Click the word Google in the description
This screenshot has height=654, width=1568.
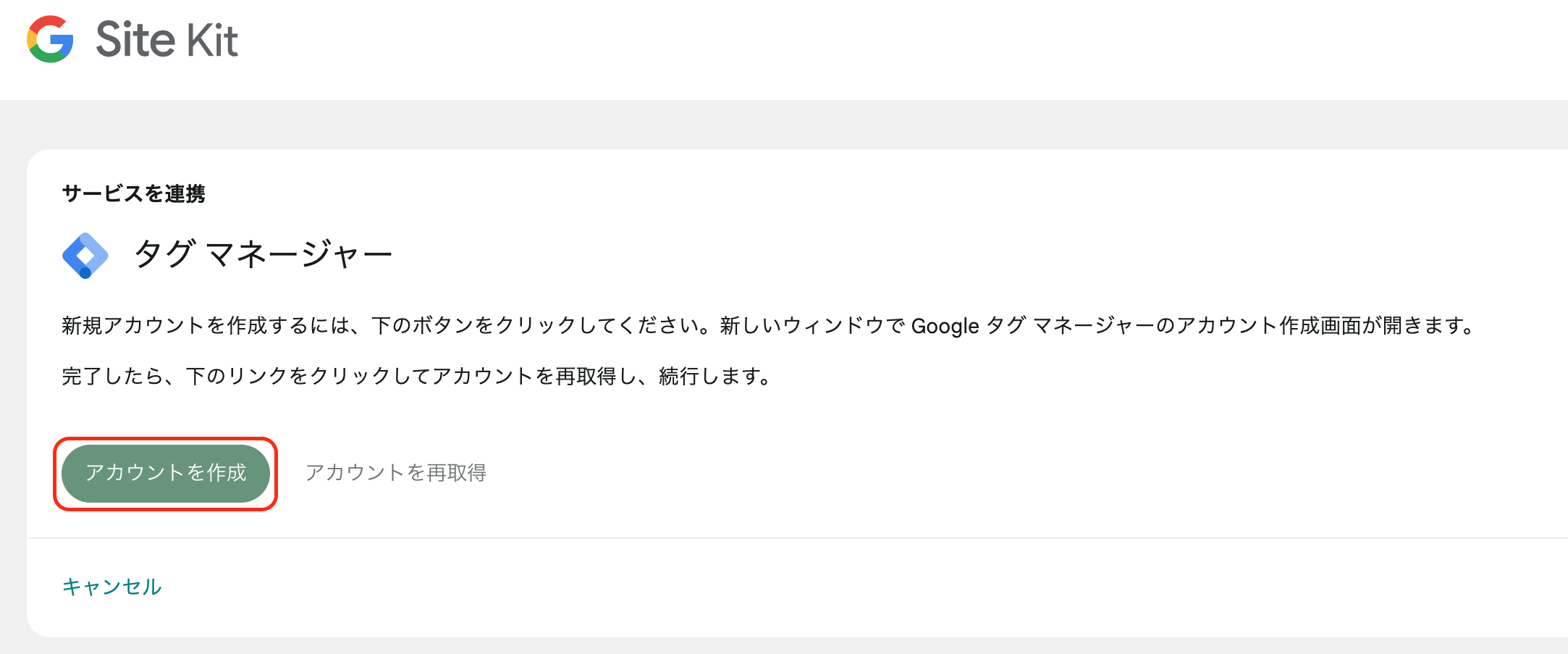[945, 327]
